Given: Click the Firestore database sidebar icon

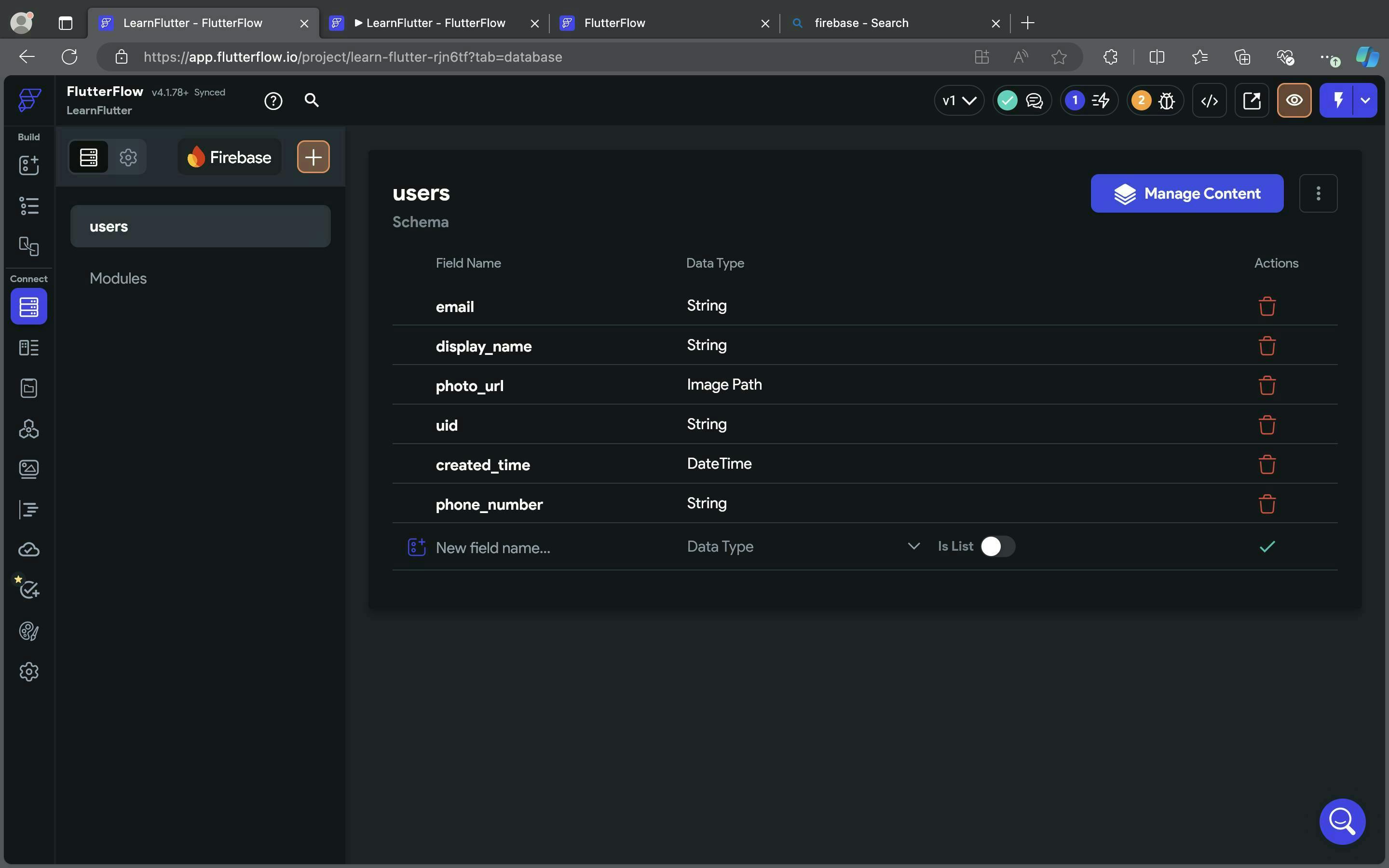Looking at the screenshot, I should click(x=29, y=307).
